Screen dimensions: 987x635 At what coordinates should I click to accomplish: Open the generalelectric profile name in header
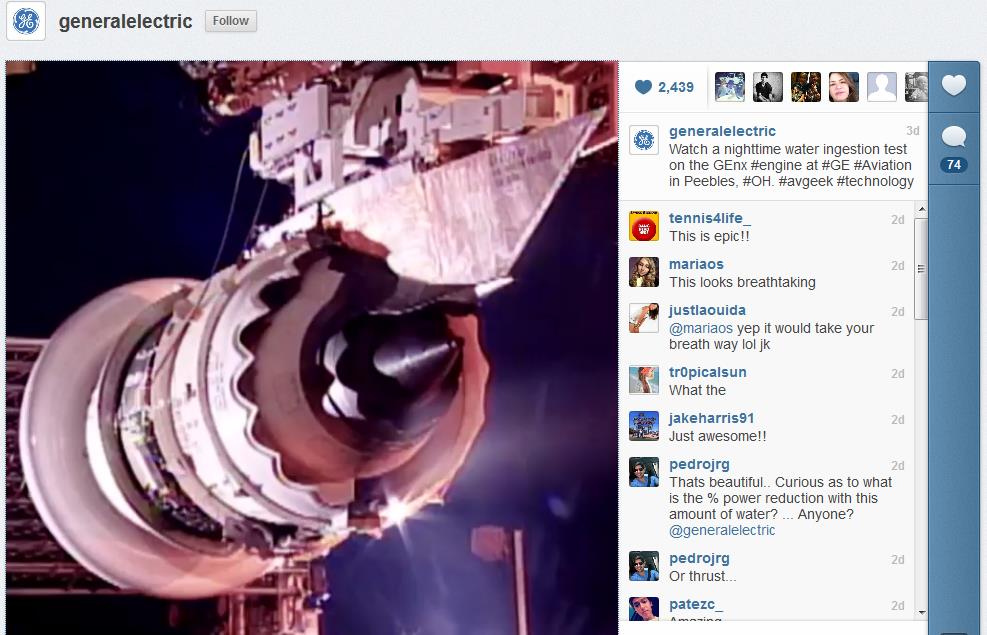point(125,21)
